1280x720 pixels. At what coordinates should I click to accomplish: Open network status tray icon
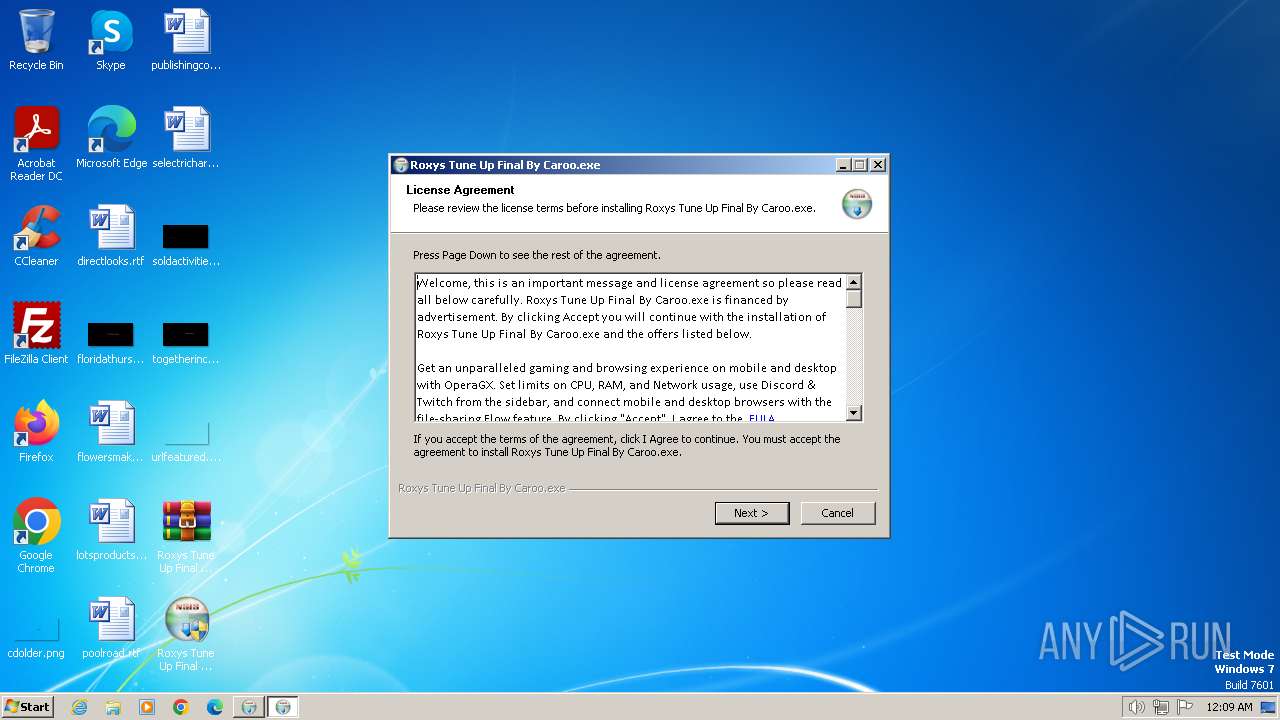point(1161,707)
